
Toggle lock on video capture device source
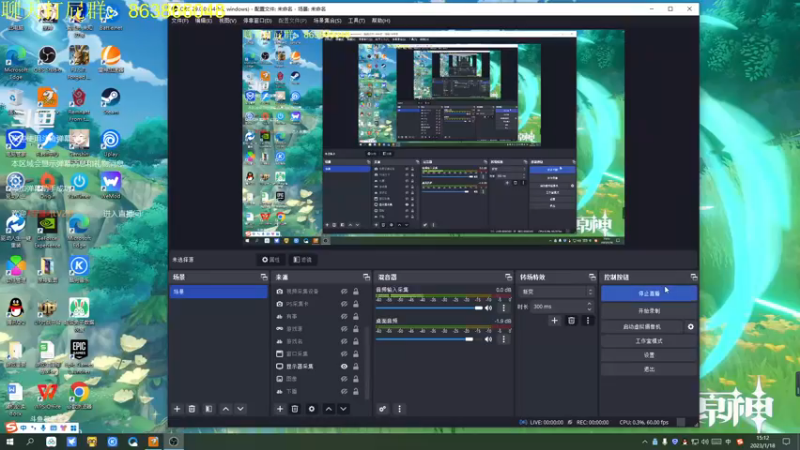(356, 291)
